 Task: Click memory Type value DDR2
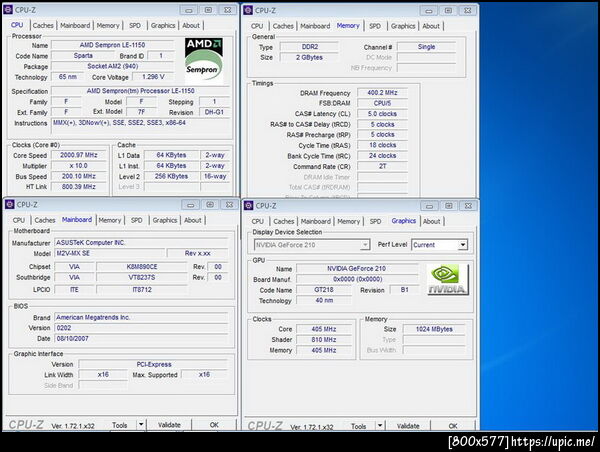pos(309,47)
